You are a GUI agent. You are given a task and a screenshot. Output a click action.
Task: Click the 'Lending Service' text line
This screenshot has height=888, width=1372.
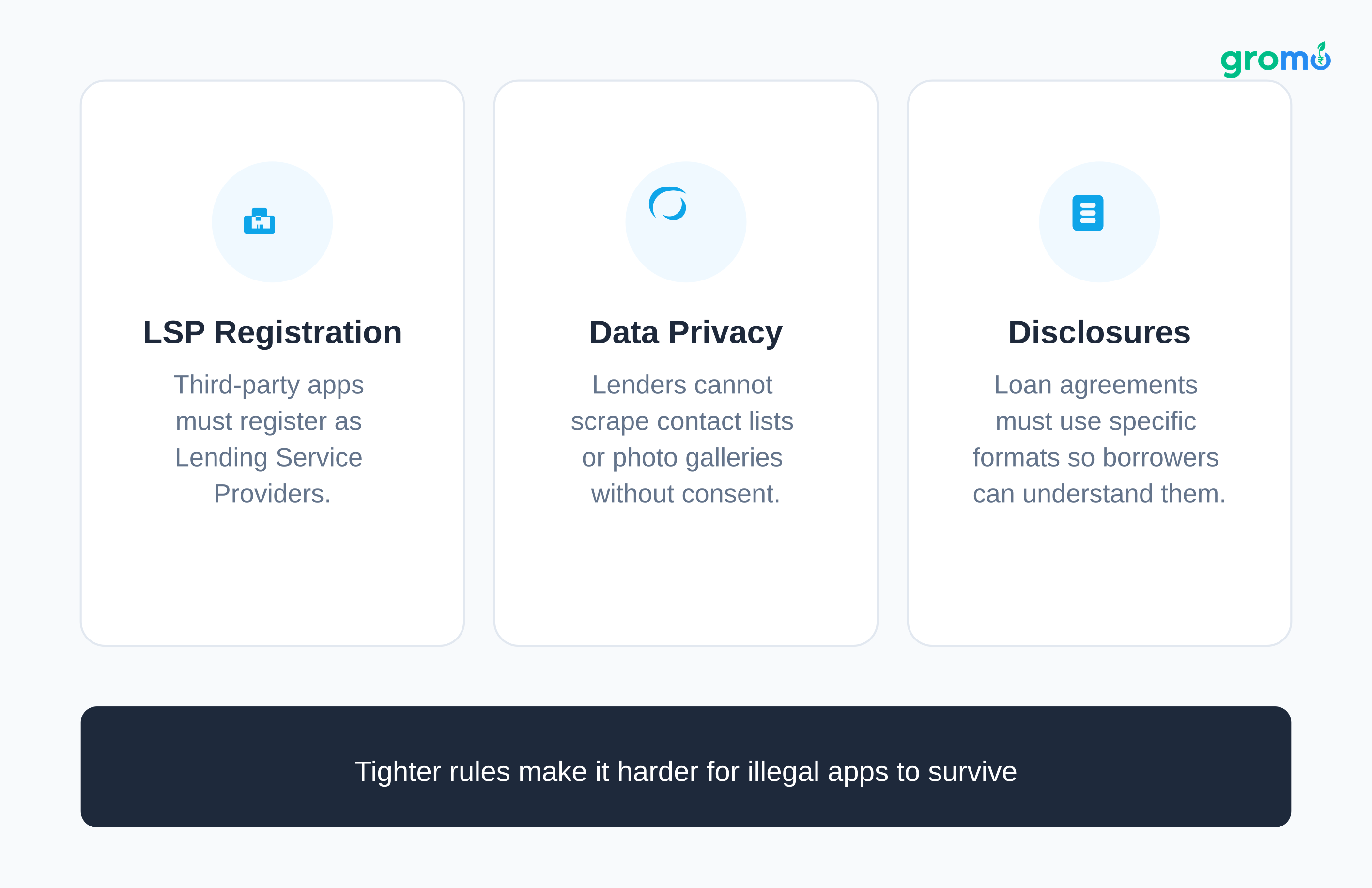tap(269, 458)
